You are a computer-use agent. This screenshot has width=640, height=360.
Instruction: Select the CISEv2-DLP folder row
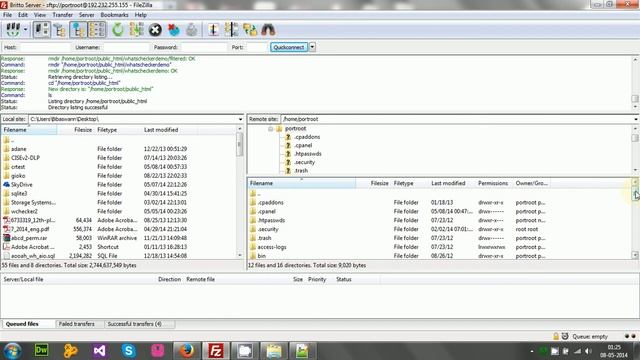118,158
